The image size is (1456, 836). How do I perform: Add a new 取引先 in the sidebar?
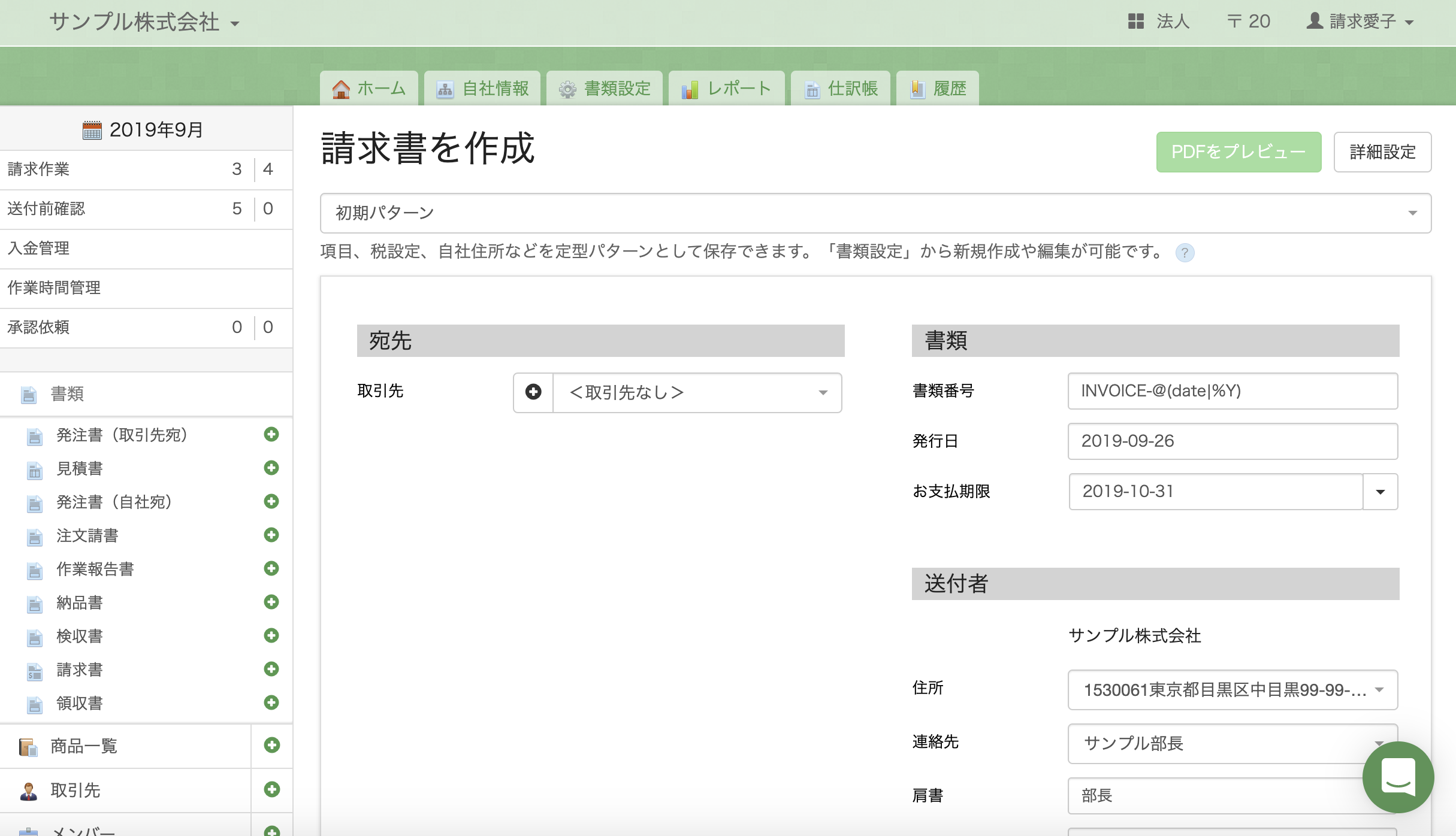pos(272,789)
